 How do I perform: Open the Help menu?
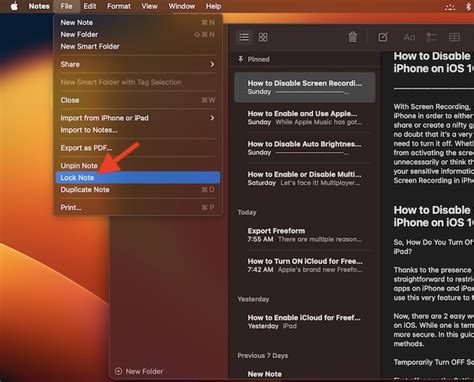[213, 6]
